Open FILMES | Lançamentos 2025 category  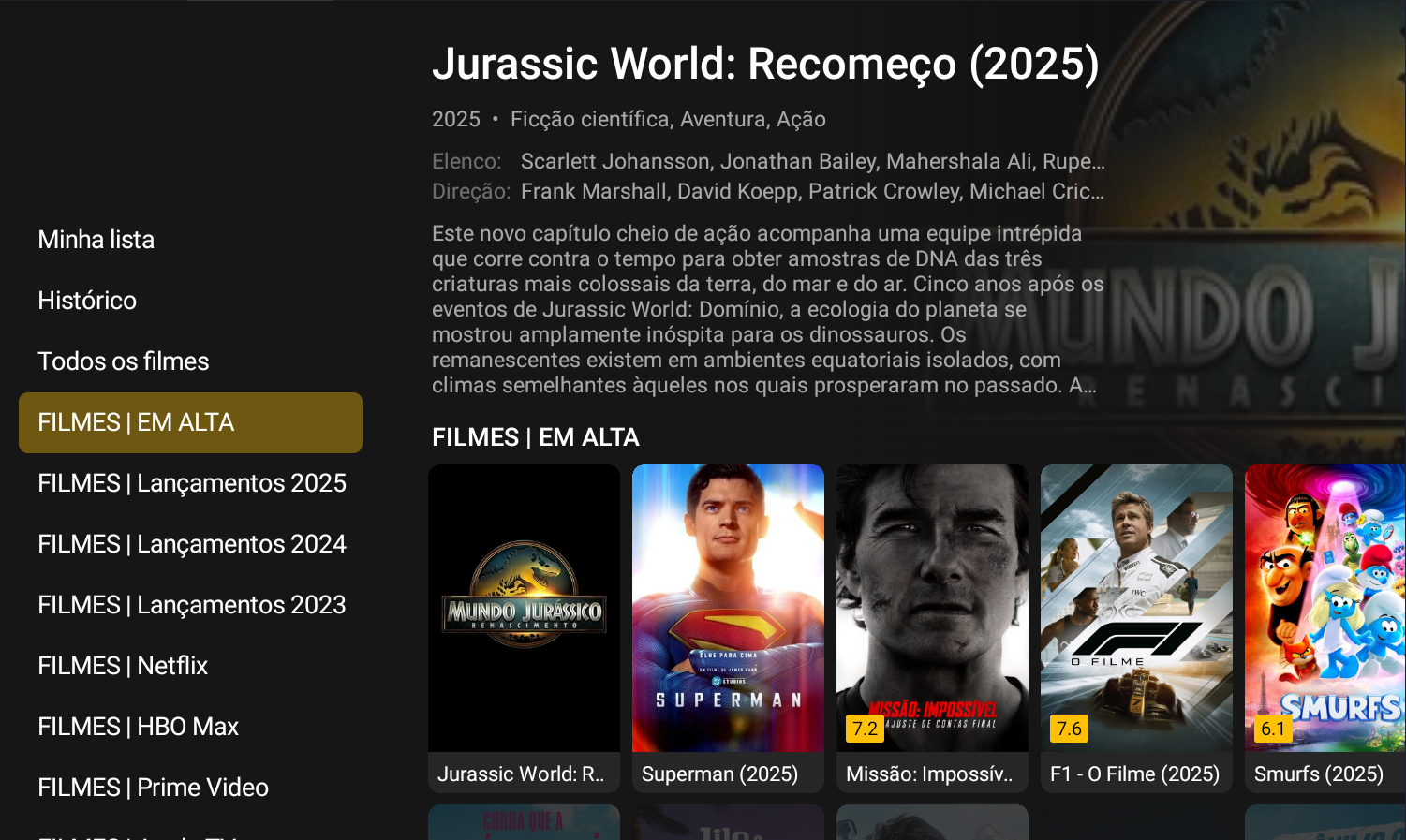(191, 483)
